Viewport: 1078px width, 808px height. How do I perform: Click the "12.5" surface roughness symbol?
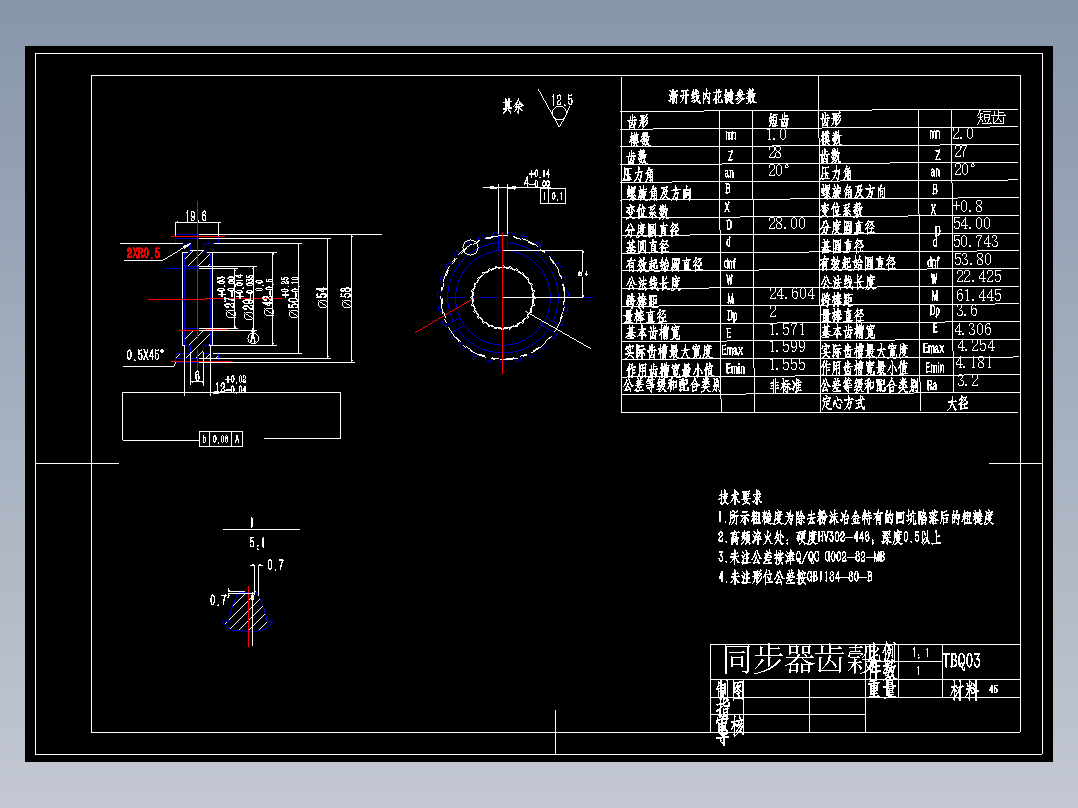pyautogui.click(x=561, y=107)
